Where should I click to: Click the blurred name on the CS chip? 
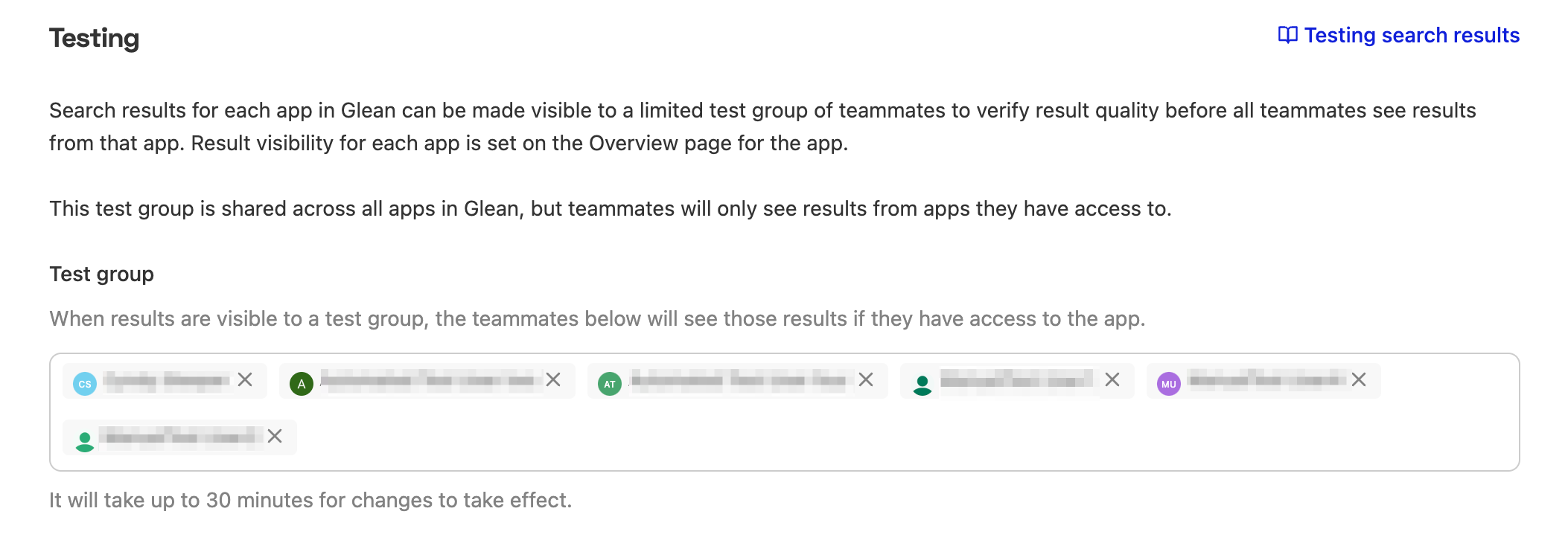(x=166, y=381)
